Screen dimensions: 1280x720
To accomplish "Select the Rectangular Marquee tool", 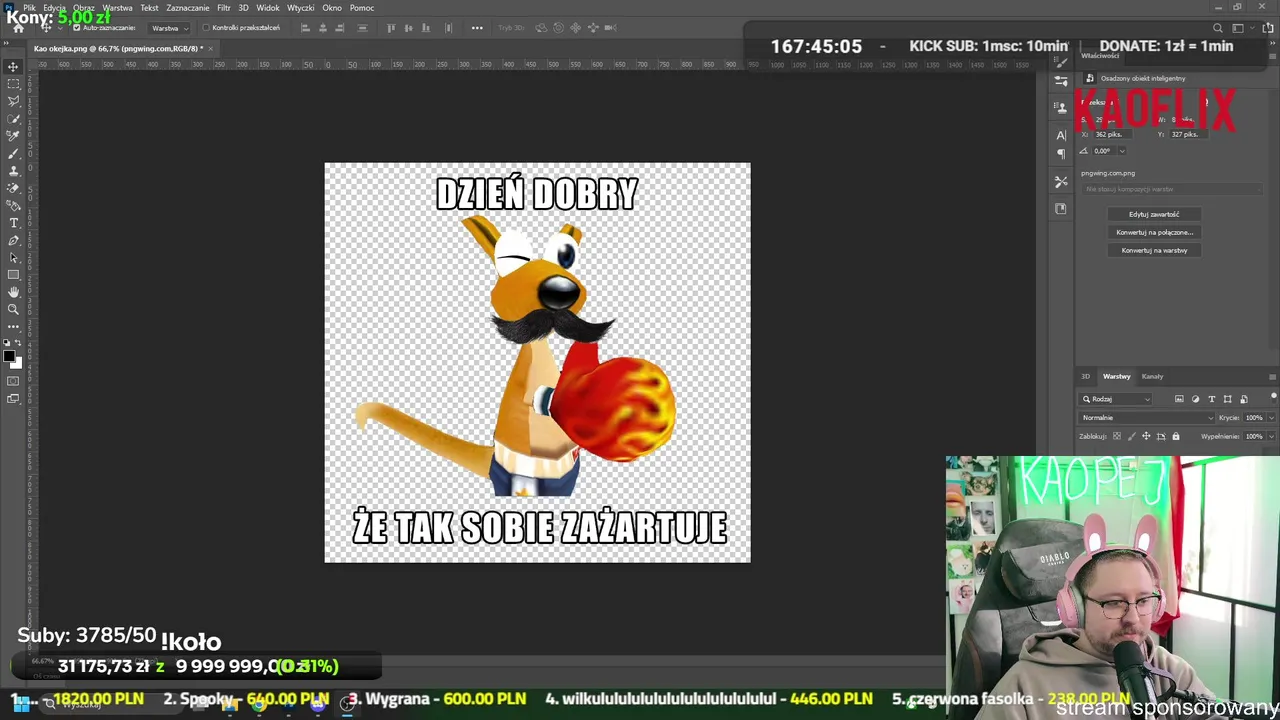I will tap(13, 83).
